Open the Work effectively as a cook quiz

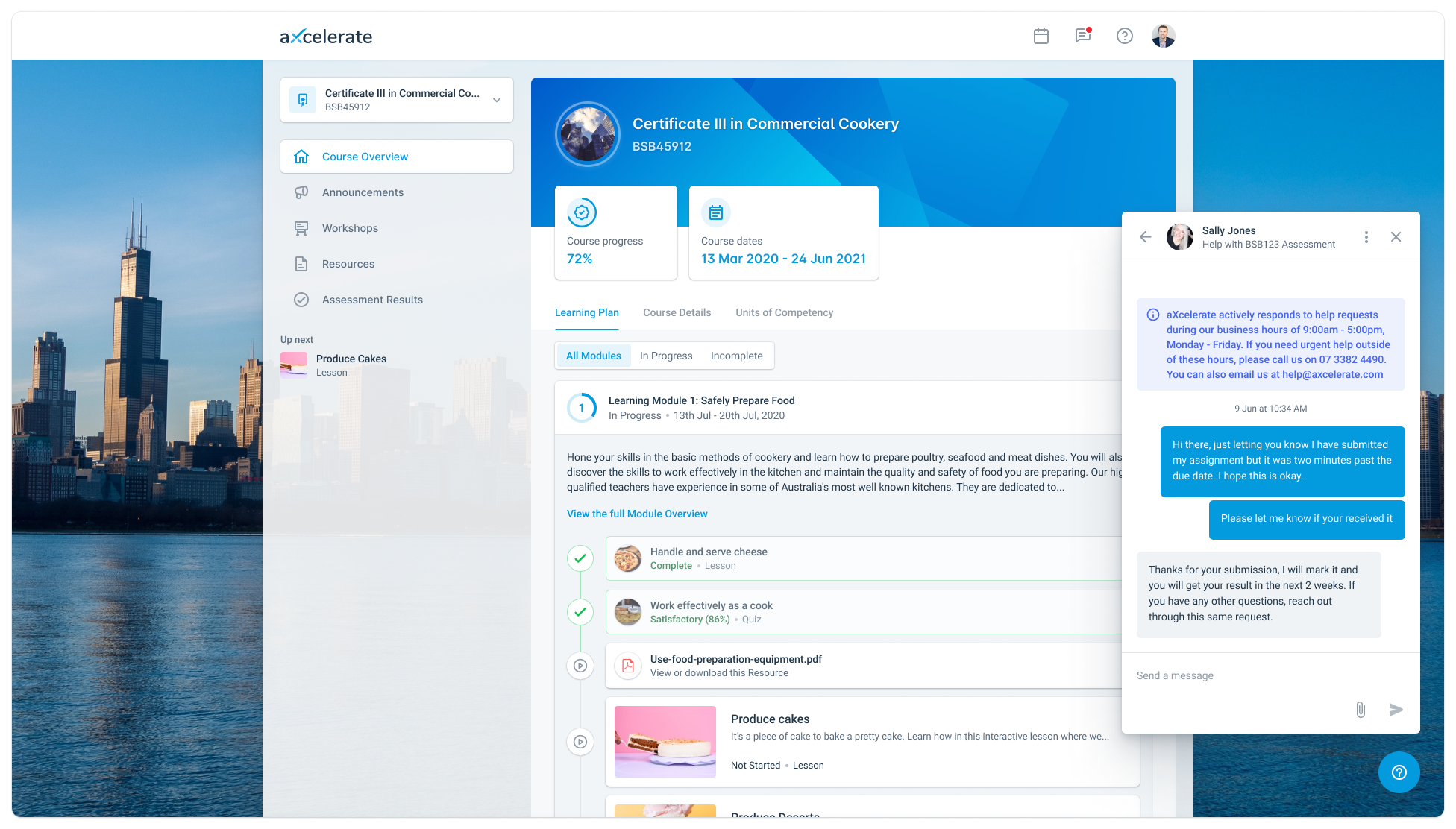click(864, 612)
